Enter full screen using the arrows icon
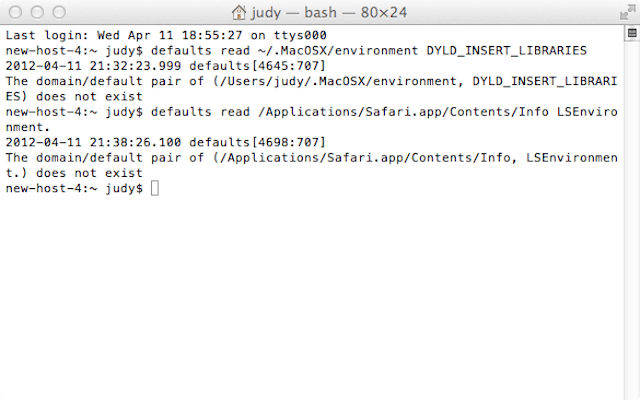 click(x=627, y=13)
